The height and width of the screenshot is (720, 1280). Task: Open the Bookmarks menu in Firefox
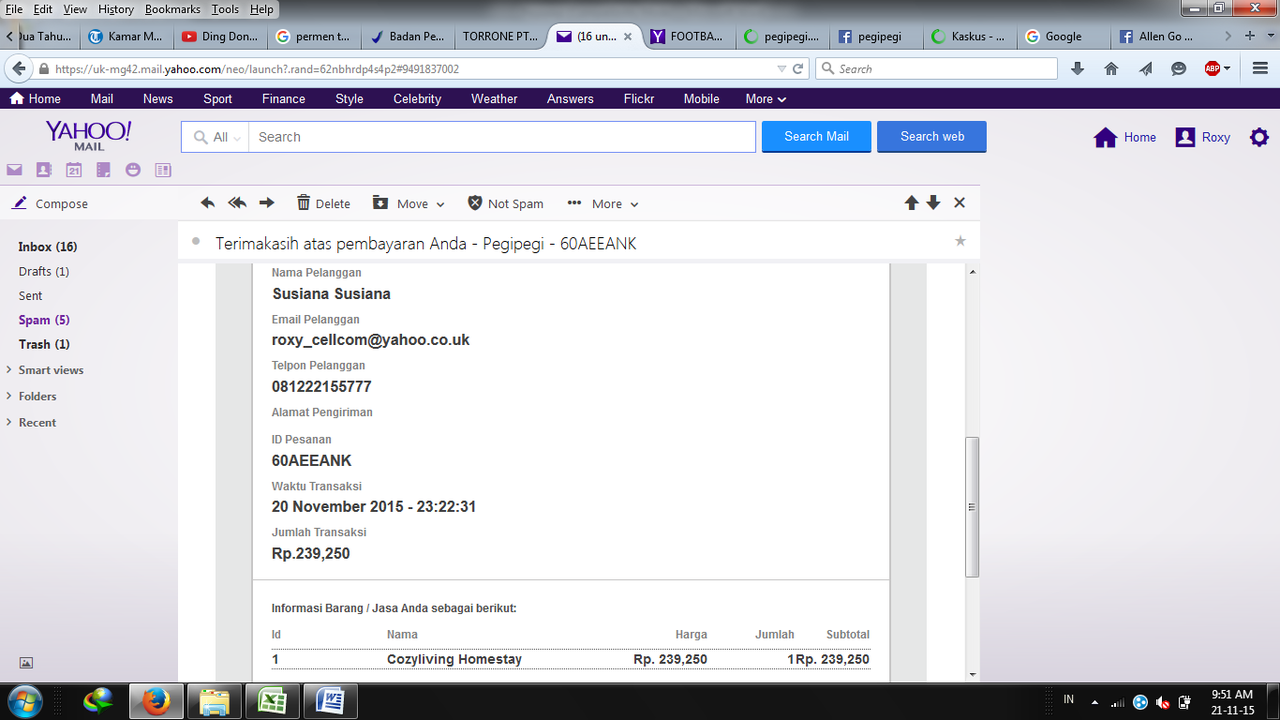(172, 9)
